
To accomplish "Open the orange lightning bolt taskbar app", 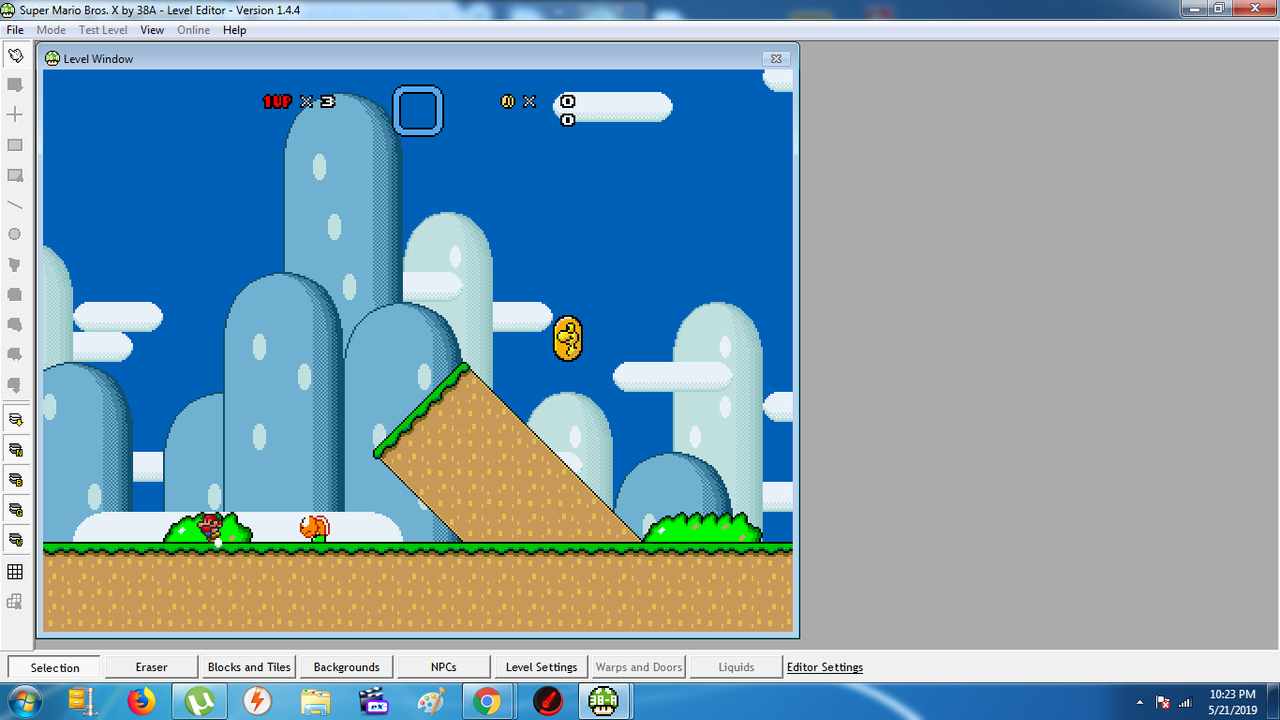I will coord(258,702).
